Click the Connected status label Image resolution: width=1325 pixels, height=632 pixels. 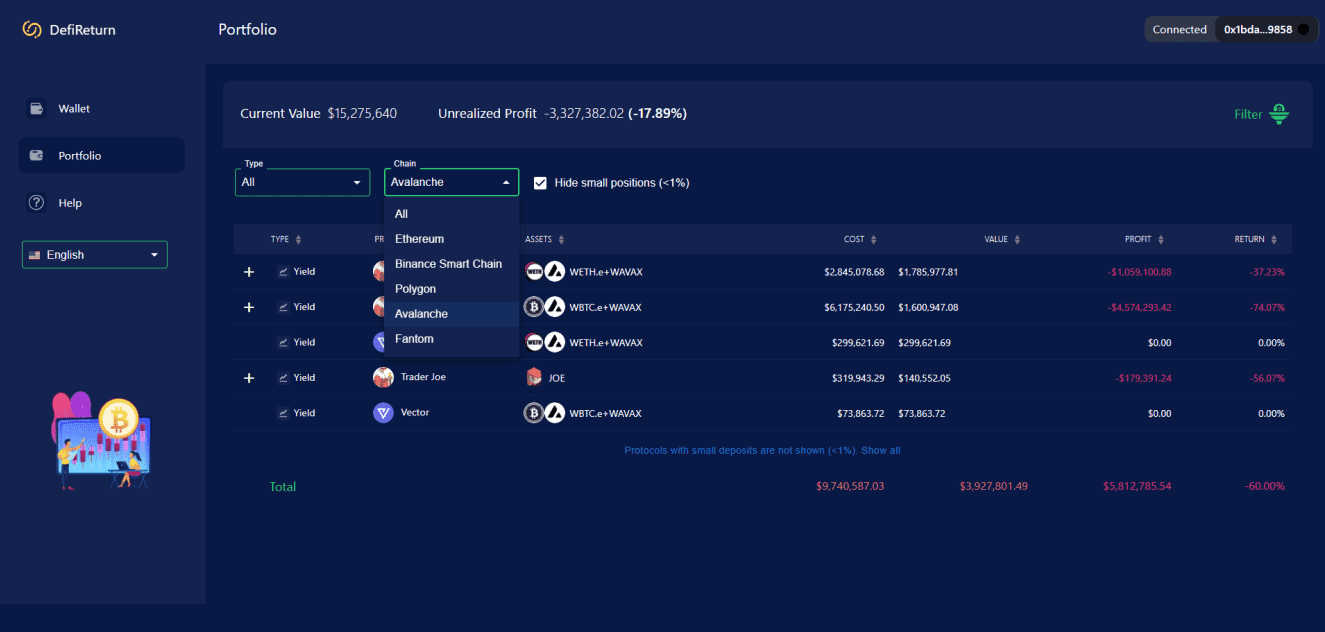click(1179, 30)
